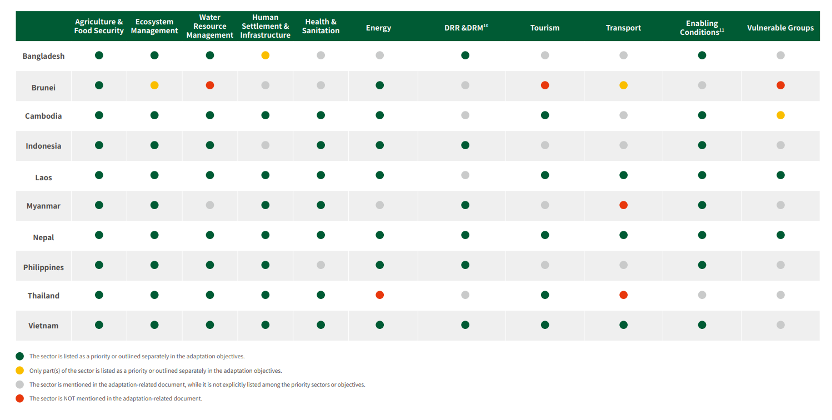
Task: Select the Human Settlement & Infrastructure header
Action: (265, 26)
